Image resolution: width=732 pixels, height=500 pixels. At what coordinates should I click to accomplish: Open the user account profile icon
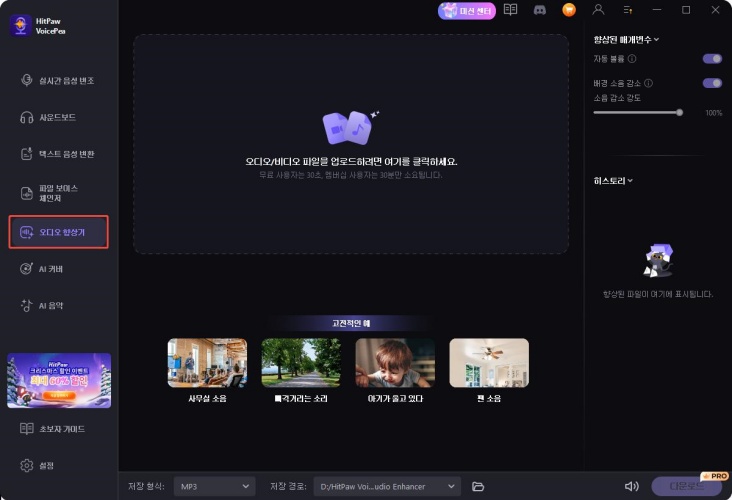pos(598,10)
